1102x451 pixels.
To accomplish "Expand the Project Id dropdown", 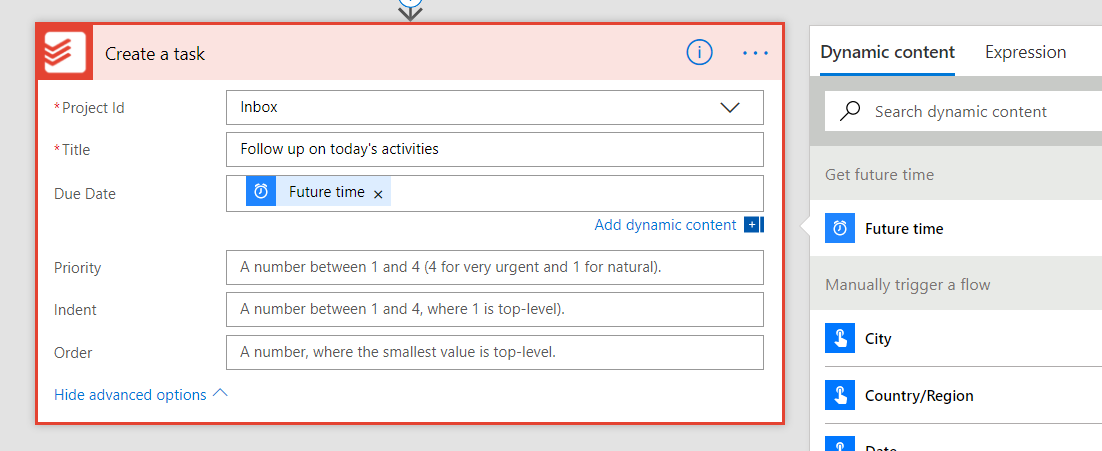I will (729, 107).
